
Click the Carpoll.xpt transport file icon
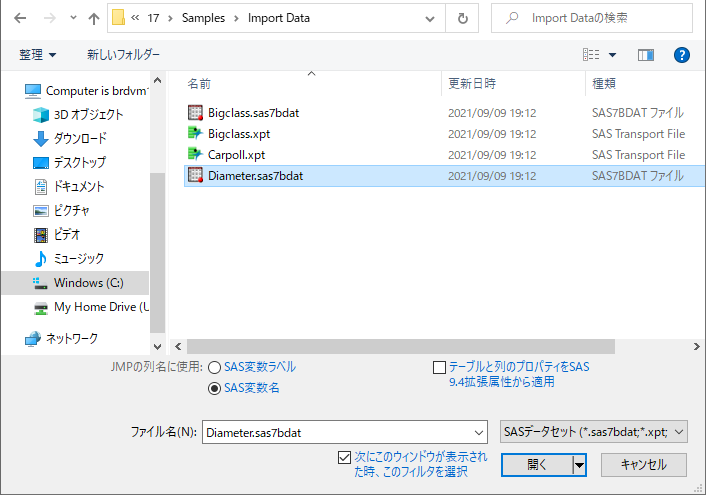[x=195, y=154]
